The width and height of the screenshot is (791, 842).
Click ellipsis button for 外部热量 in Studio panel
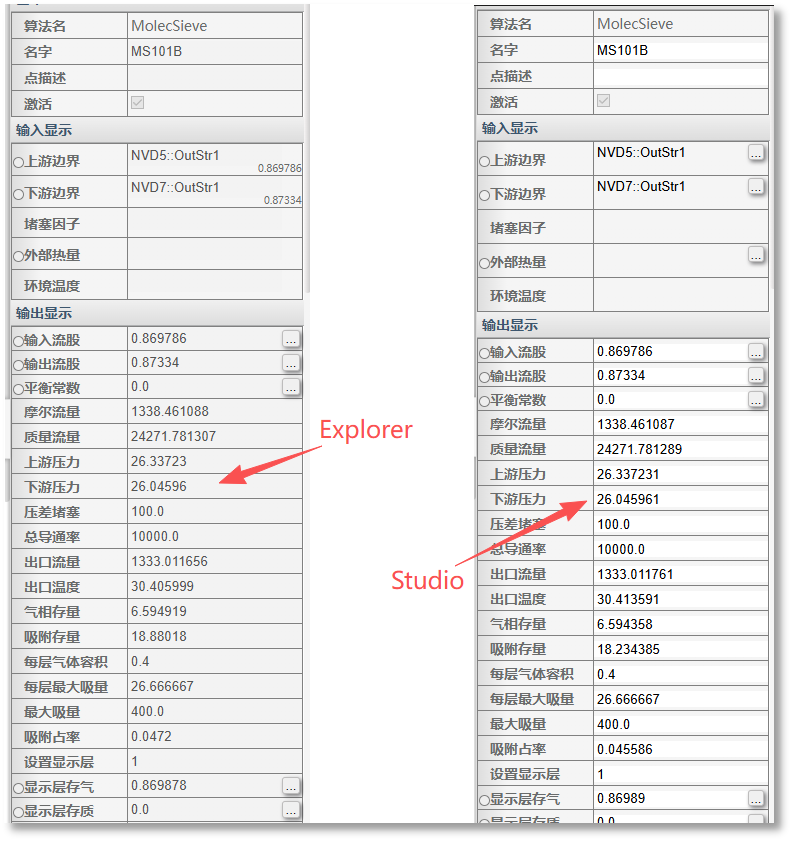[756, 256]
